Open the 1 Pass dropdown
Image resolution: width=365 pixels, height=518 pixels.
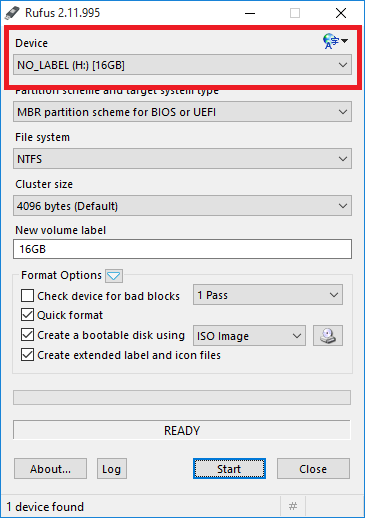pyautogui.click(x=268, y=295)
